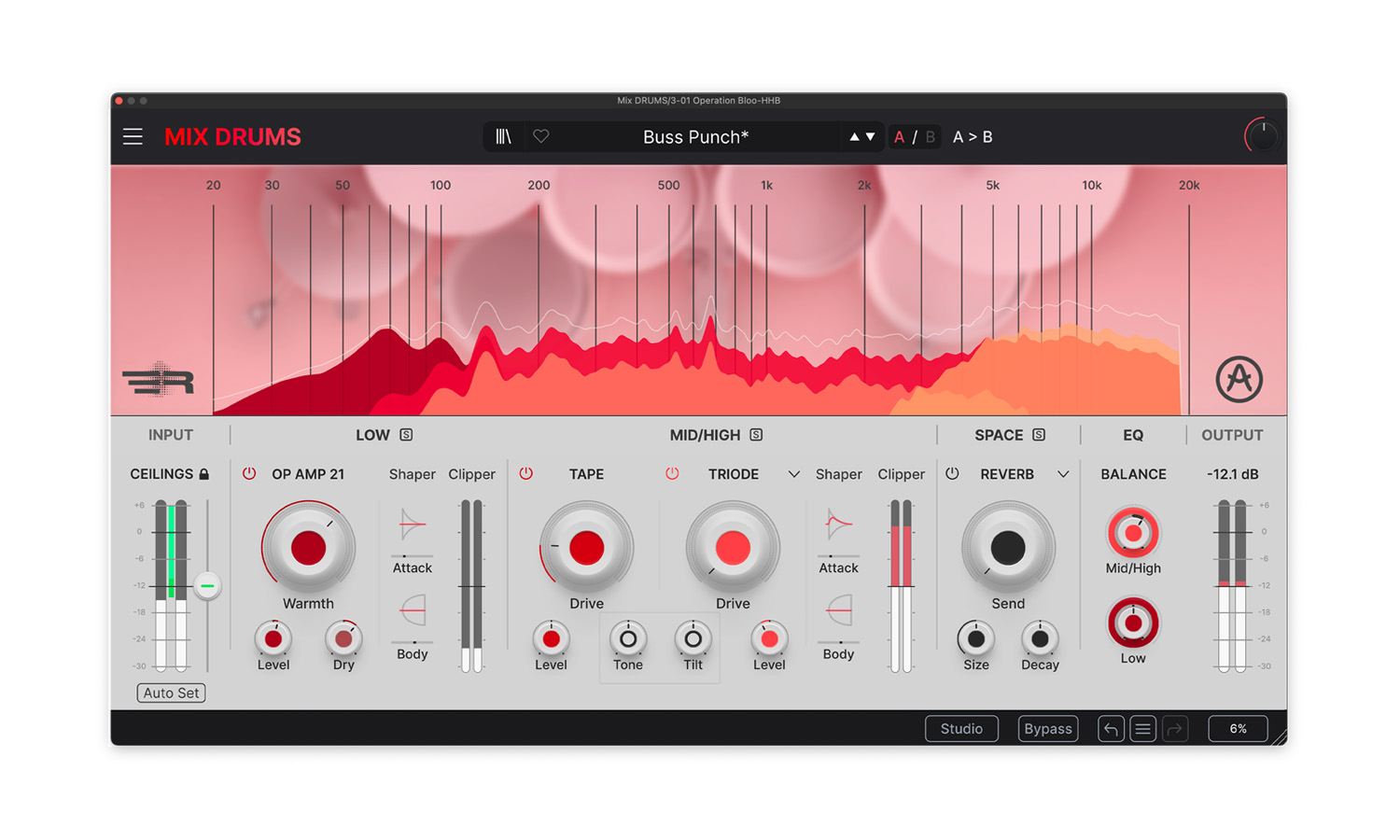This screenshot has width=1400, height=840.
Task: Click the output level meter
Action: (x=1232, y=586)
